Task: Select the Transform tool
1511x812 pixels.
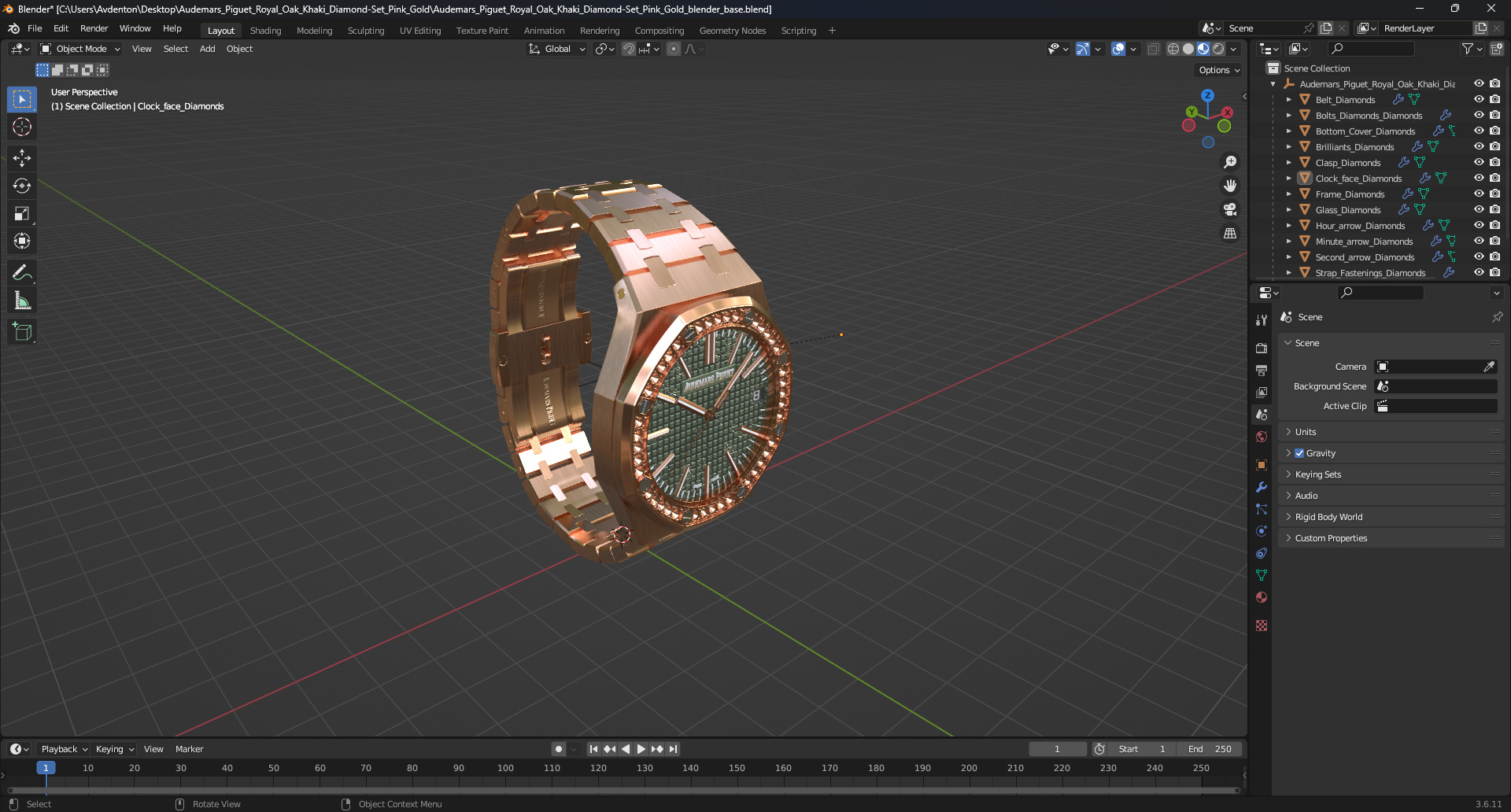Action: 22,241
